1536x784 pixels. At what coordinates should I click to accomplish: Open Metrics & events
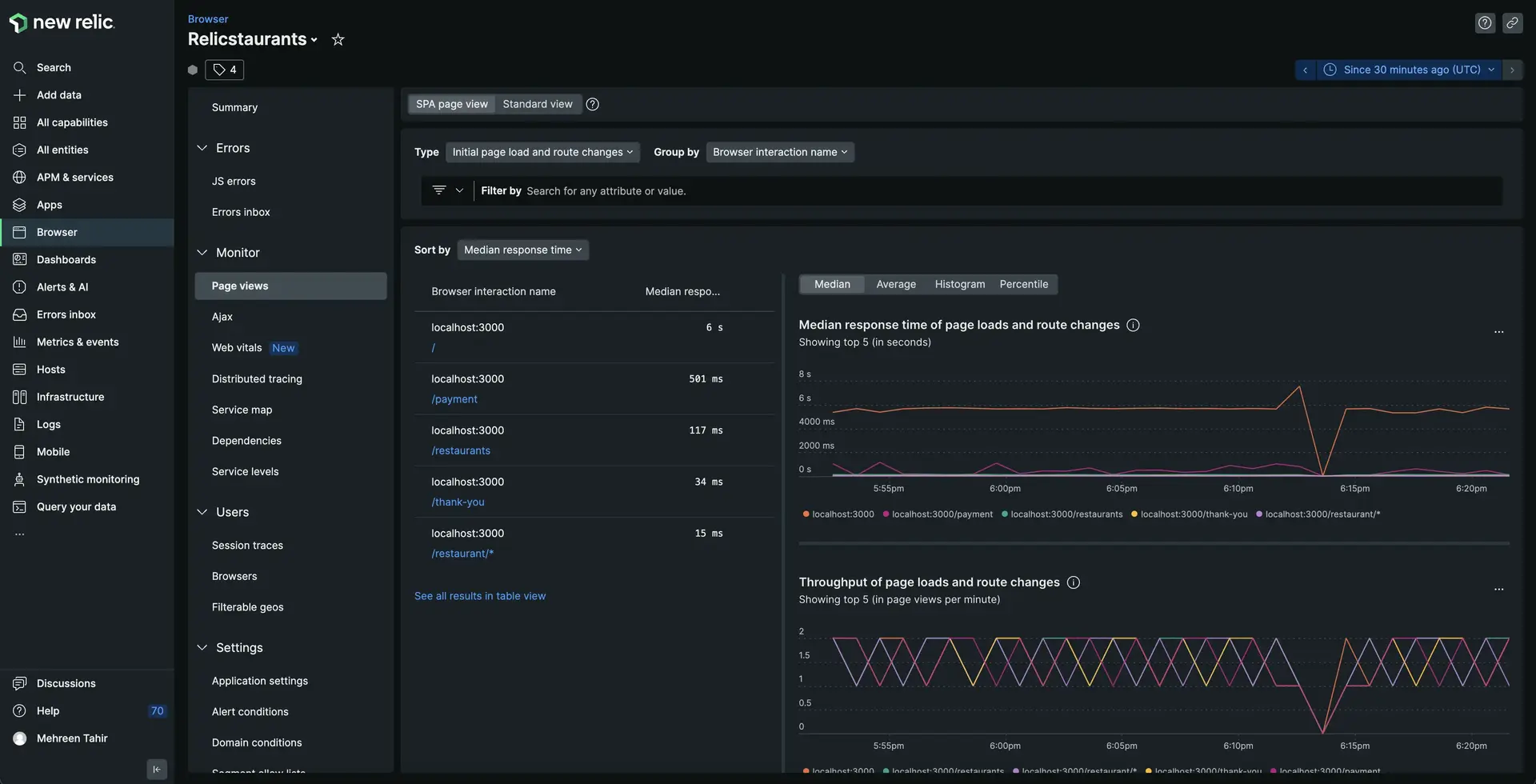pos(78,342)
